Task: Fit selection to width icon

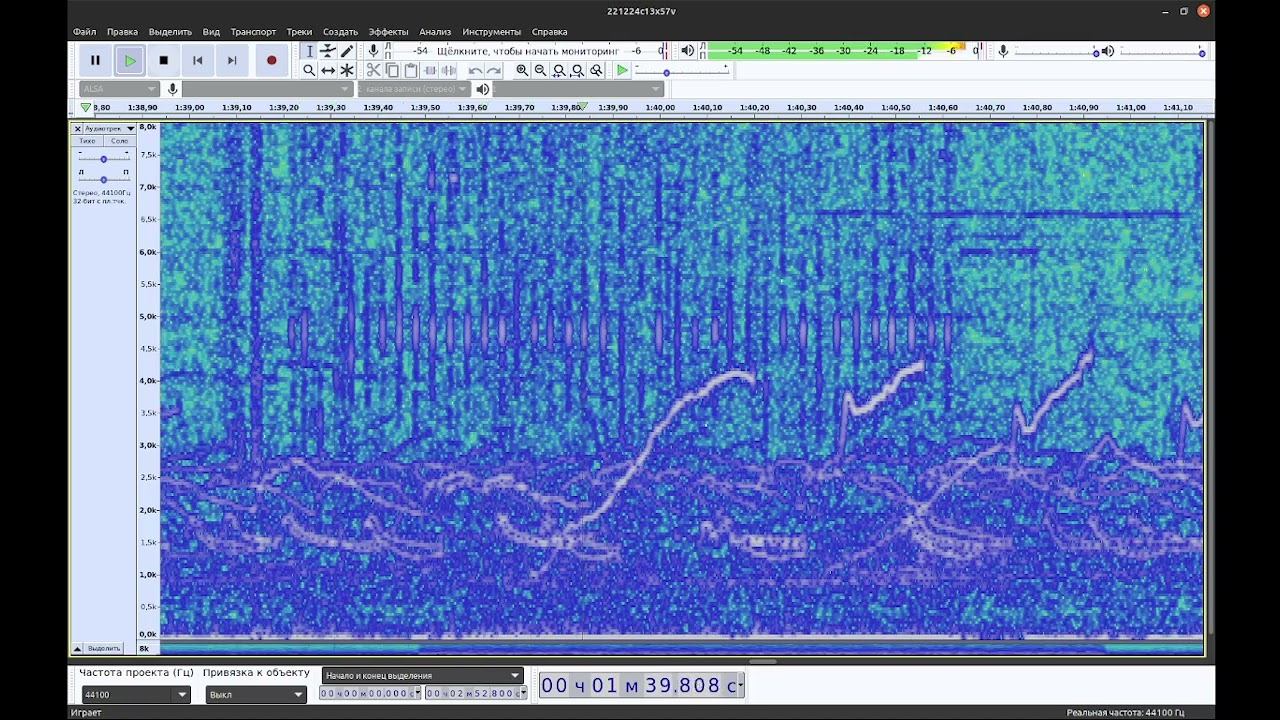Action: pos(560,70)
